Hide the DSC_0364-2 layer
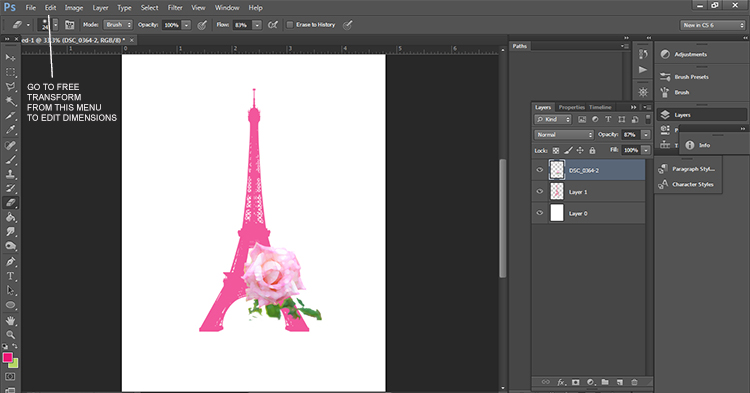750x393 pixels. (540, 170)
